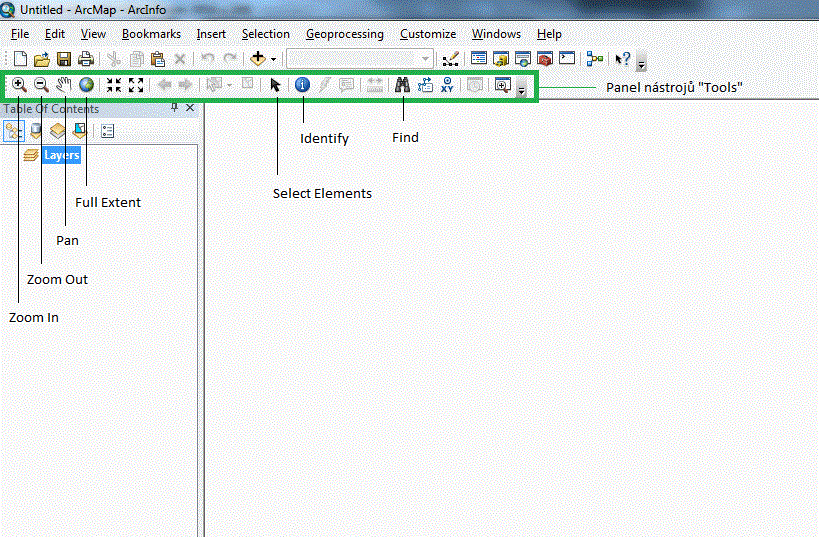The image size is (819, 537).
Task: Go back to previous extent arrow
Action: 165,85
